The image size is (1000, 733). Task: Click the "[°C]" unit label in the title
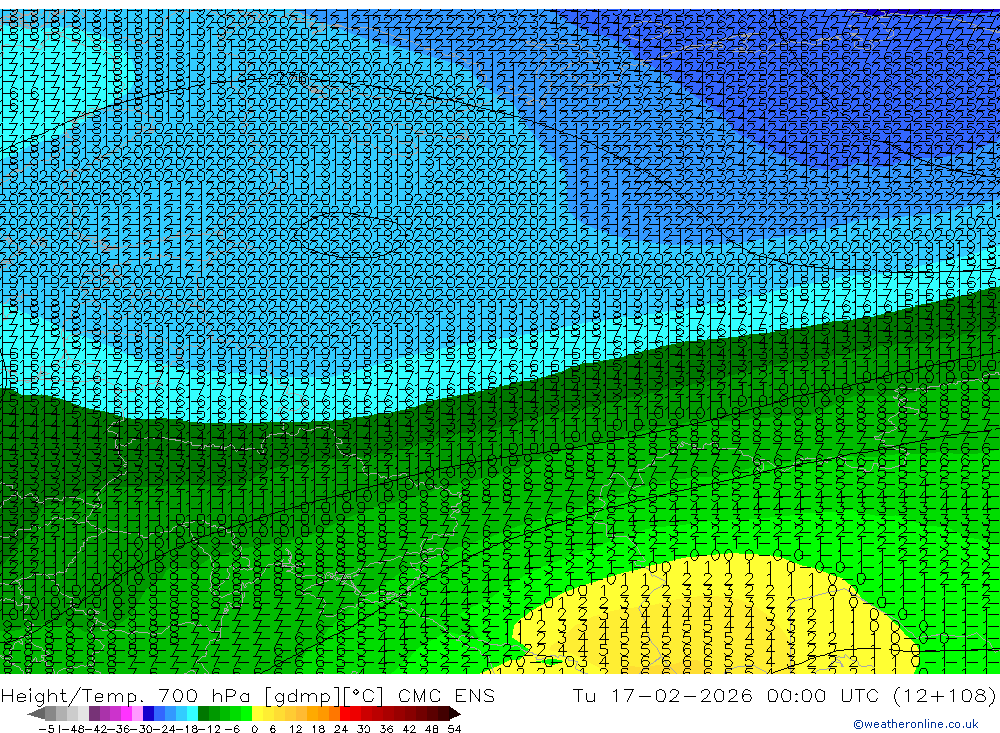364,695
